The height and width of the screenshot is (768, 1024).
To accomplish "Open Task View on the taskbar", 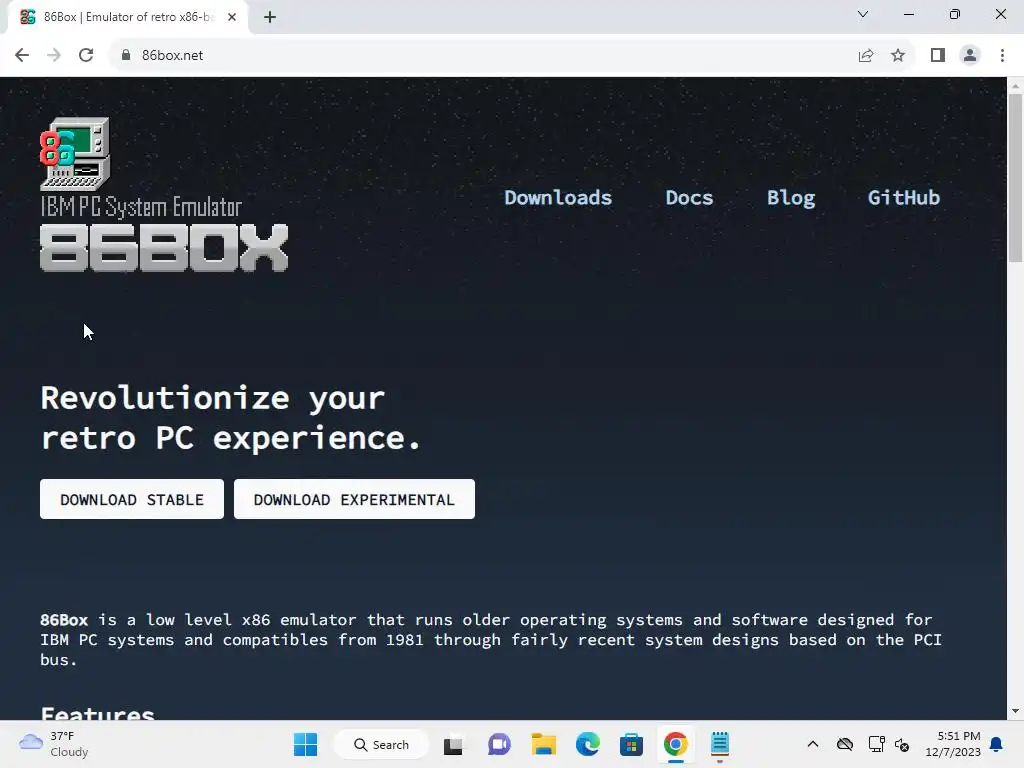I will pyautogui.click(x=453, y=744).
